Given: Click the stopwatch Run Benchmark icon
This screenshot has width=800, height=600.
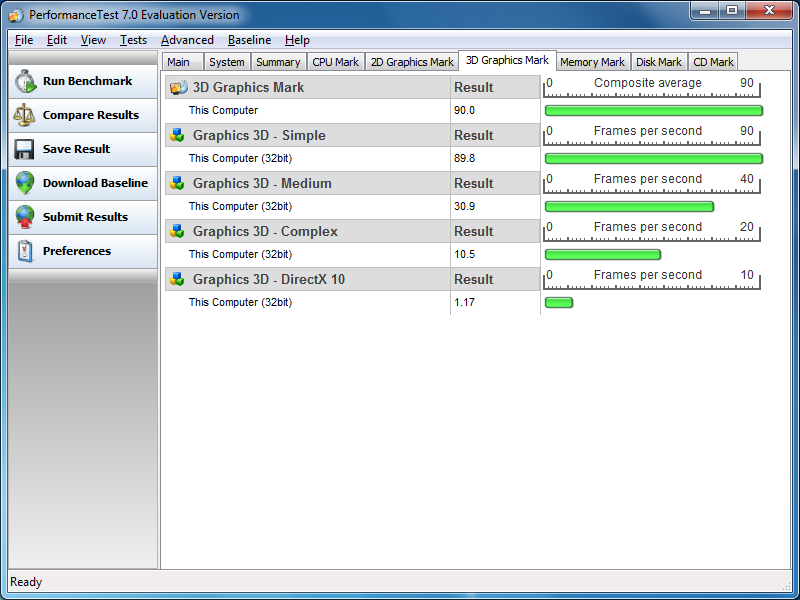Looking at the screenshot, I should (25, 82).
